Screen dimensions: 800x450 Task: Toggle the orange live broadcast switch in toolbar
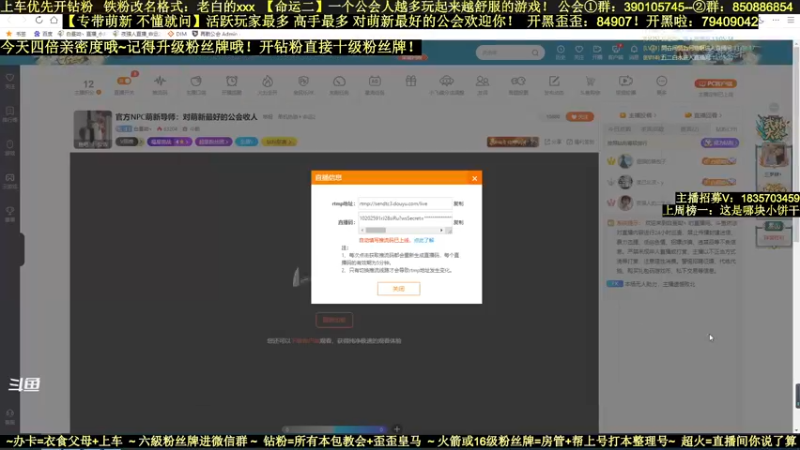124,81
